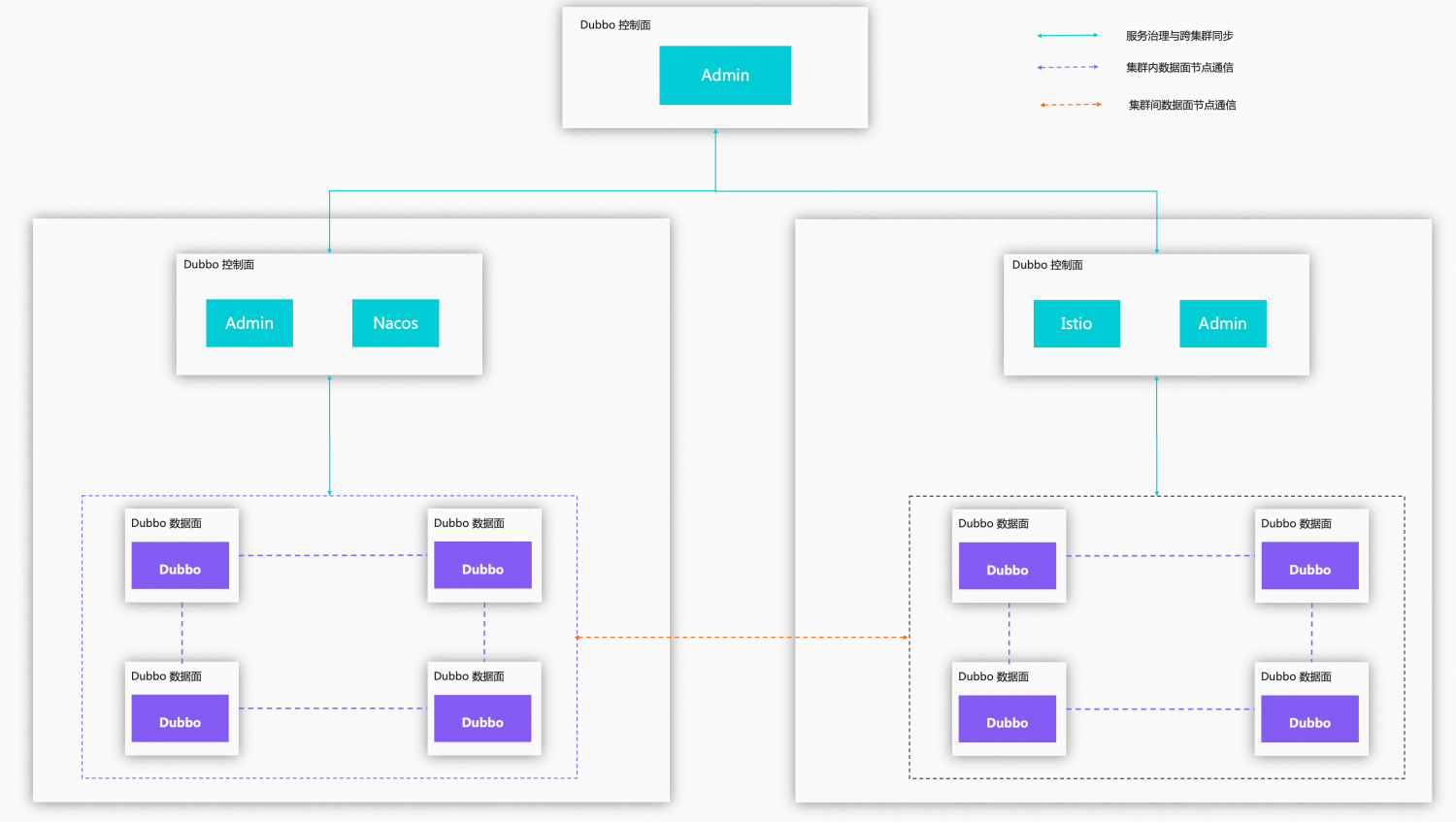1456x822 pixels.
Task: Select the Nacos box in the left cluster
Action: click(395, 323)
